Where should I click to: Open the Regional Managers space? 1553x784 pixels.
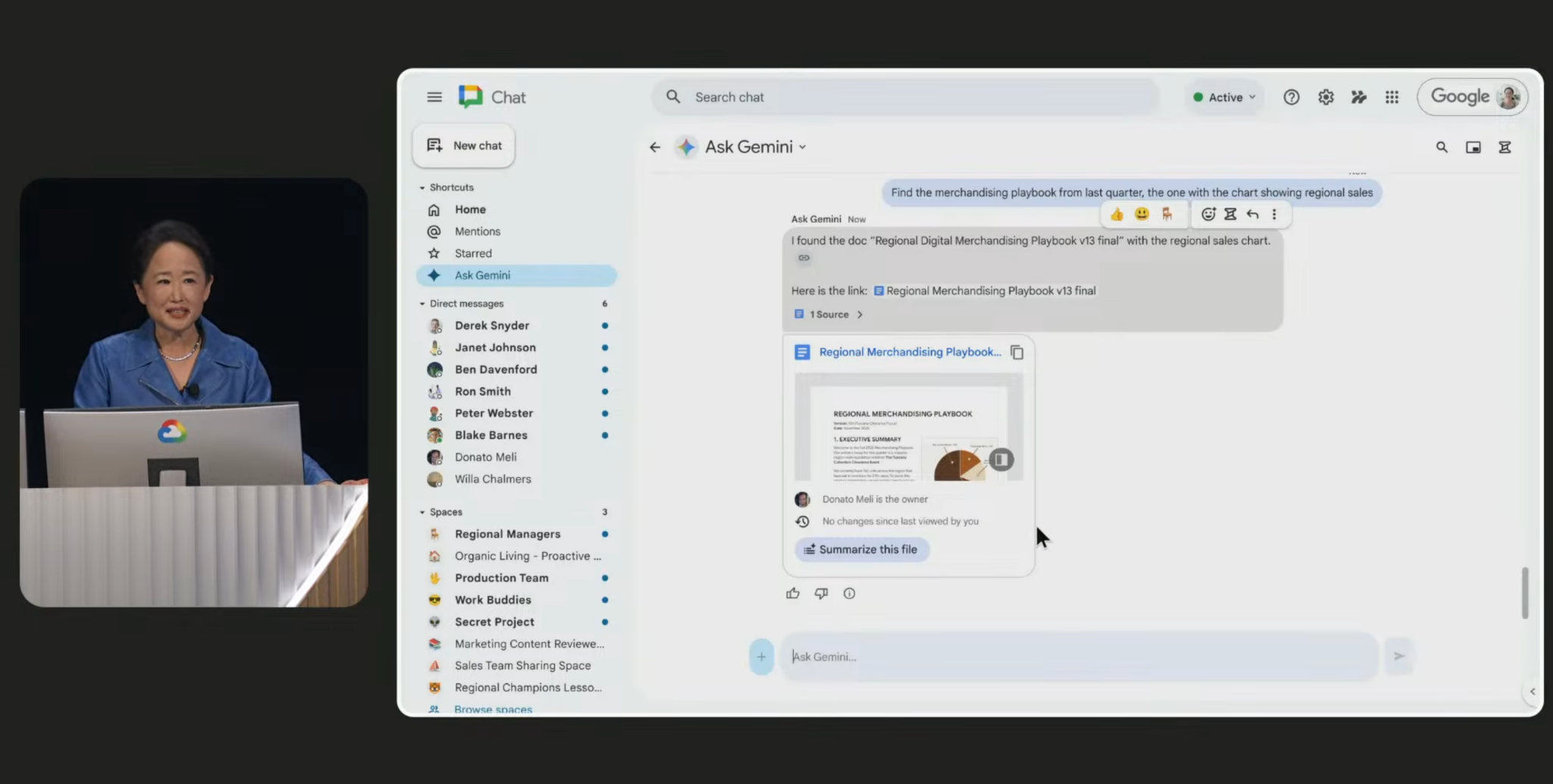507,534
